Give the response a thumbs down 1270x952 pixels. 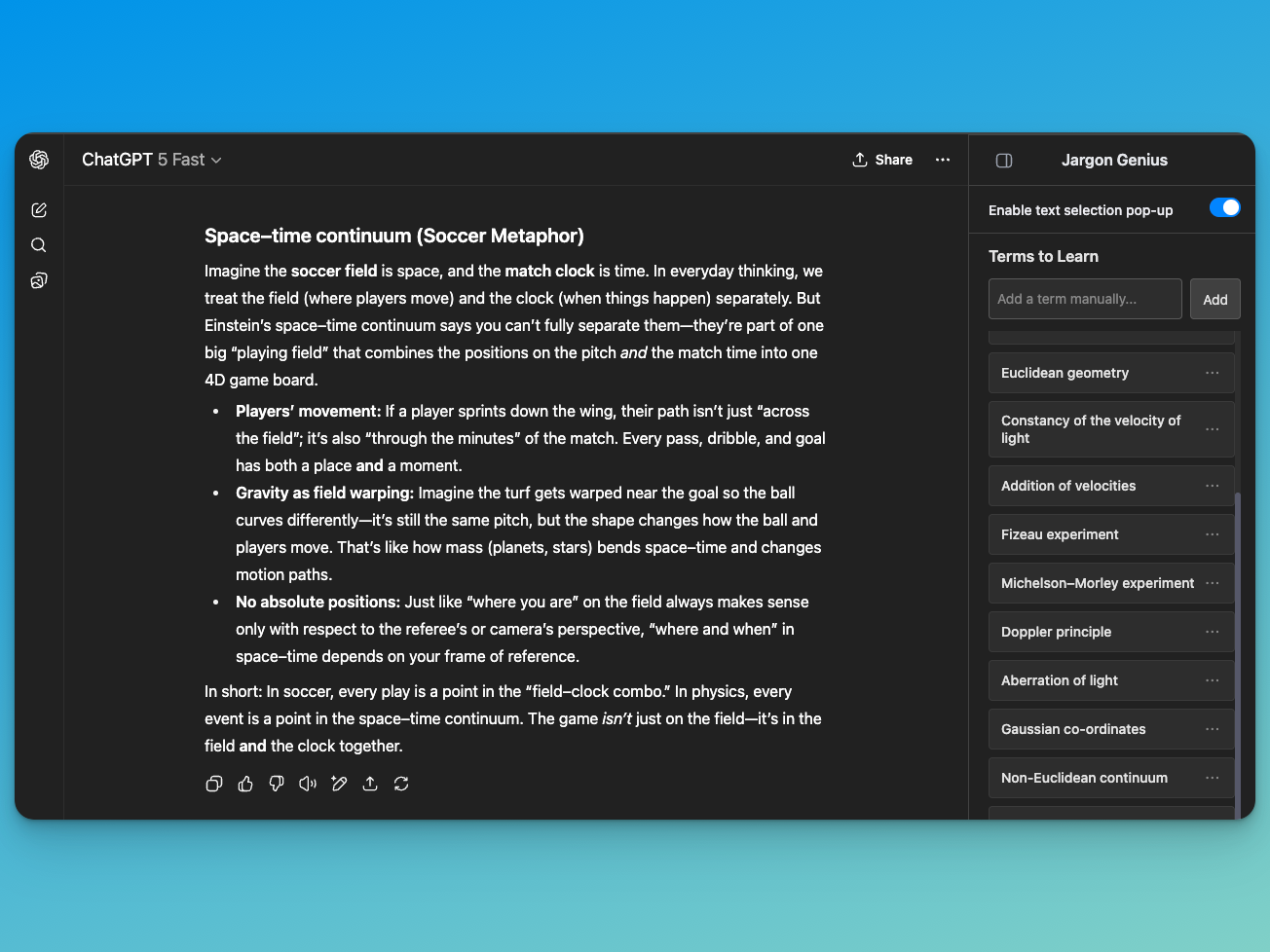[277, 784]
